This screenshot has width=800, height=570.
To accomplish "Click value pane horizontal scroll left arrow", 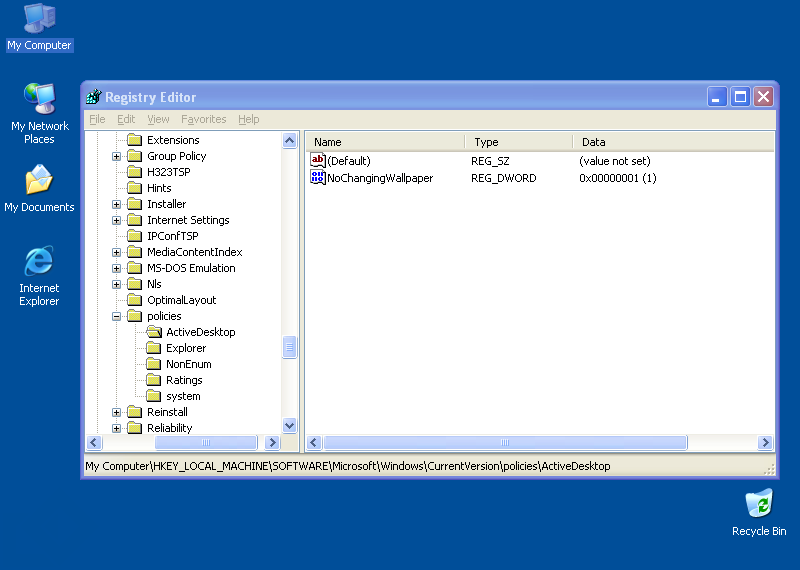I will 314,442.
